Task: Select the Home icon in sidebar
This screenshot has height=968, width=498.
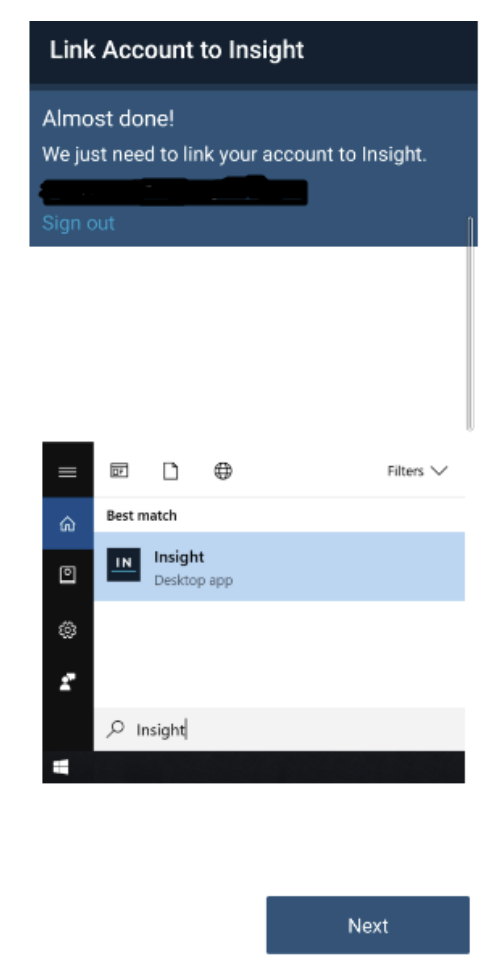Action: (67, 524)
